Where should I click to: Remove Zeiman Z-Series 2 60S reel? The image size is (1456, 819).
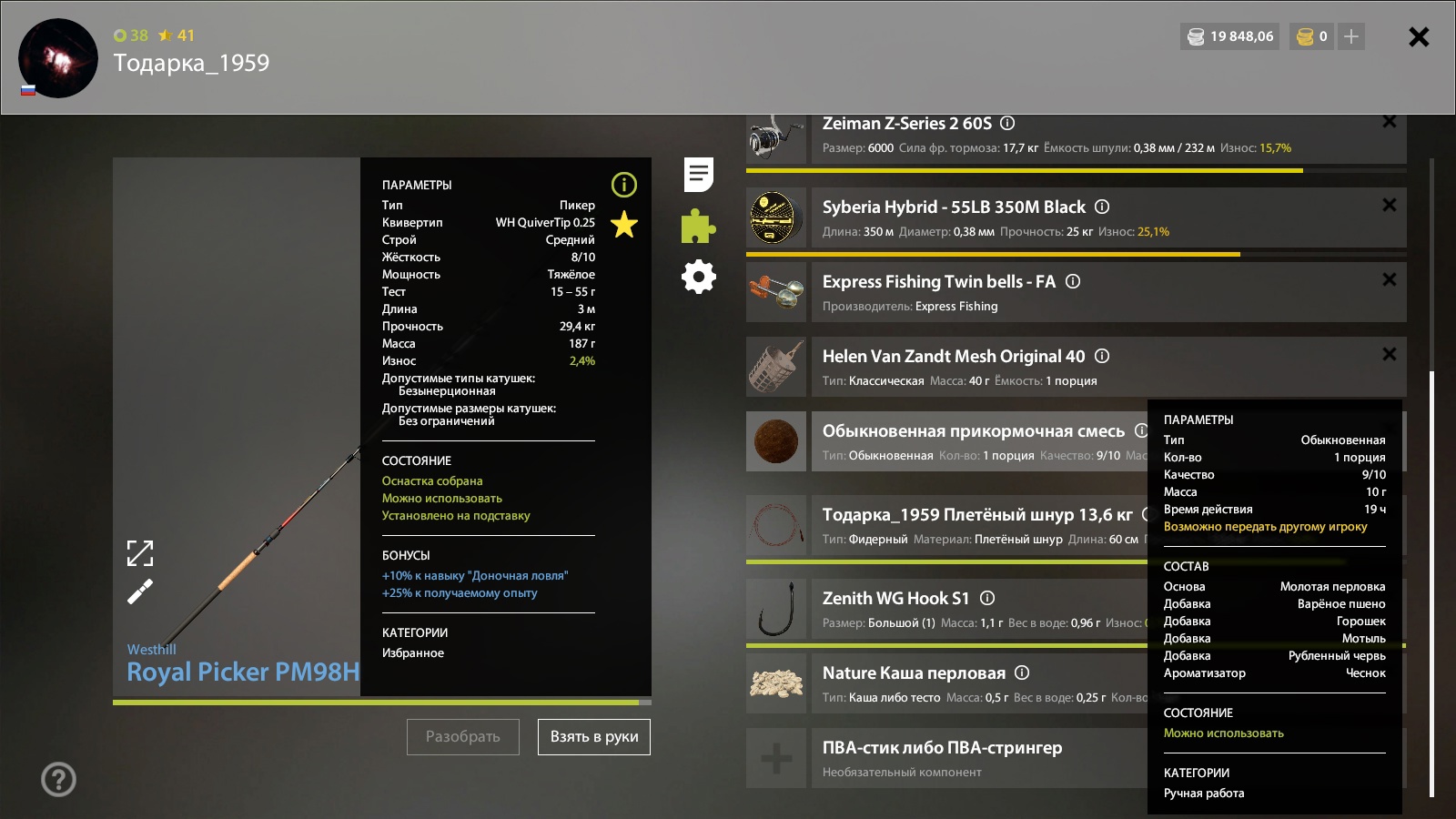(1390, 121)
